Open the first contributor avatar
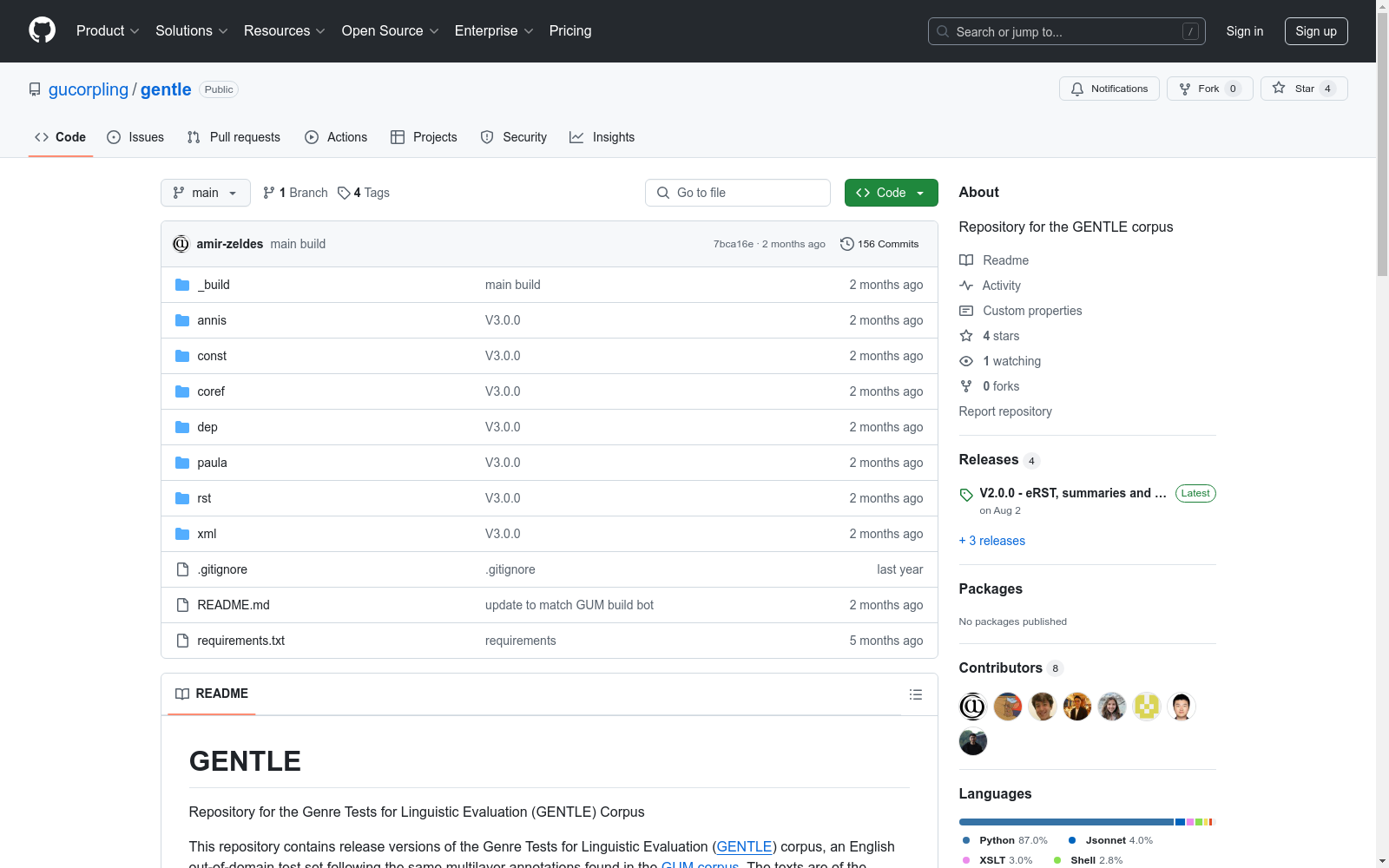Image resolution: width=1389 pixels, height=868 pixels. click(973, 707)
